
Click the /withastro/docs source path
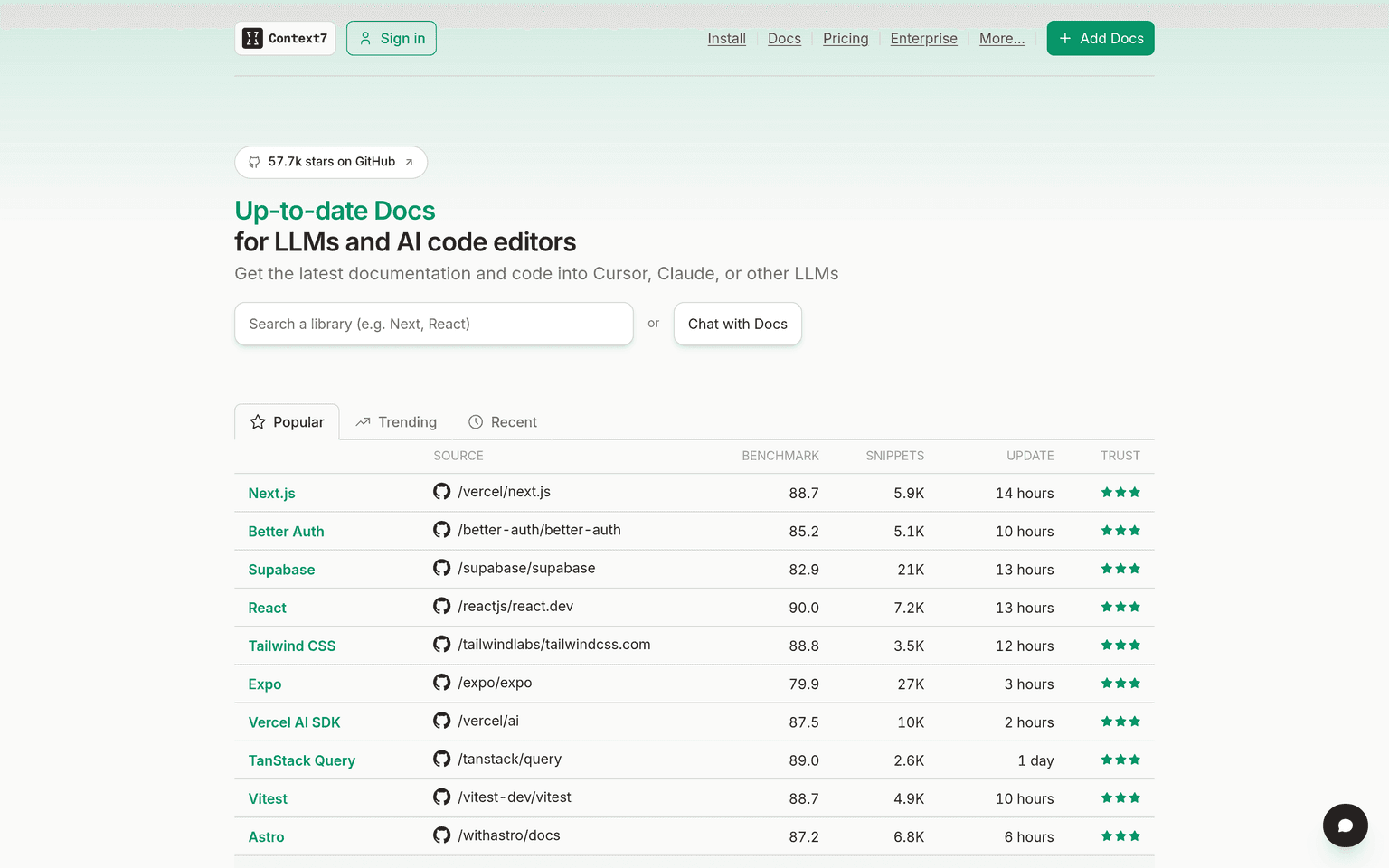[x=509, y=835]
